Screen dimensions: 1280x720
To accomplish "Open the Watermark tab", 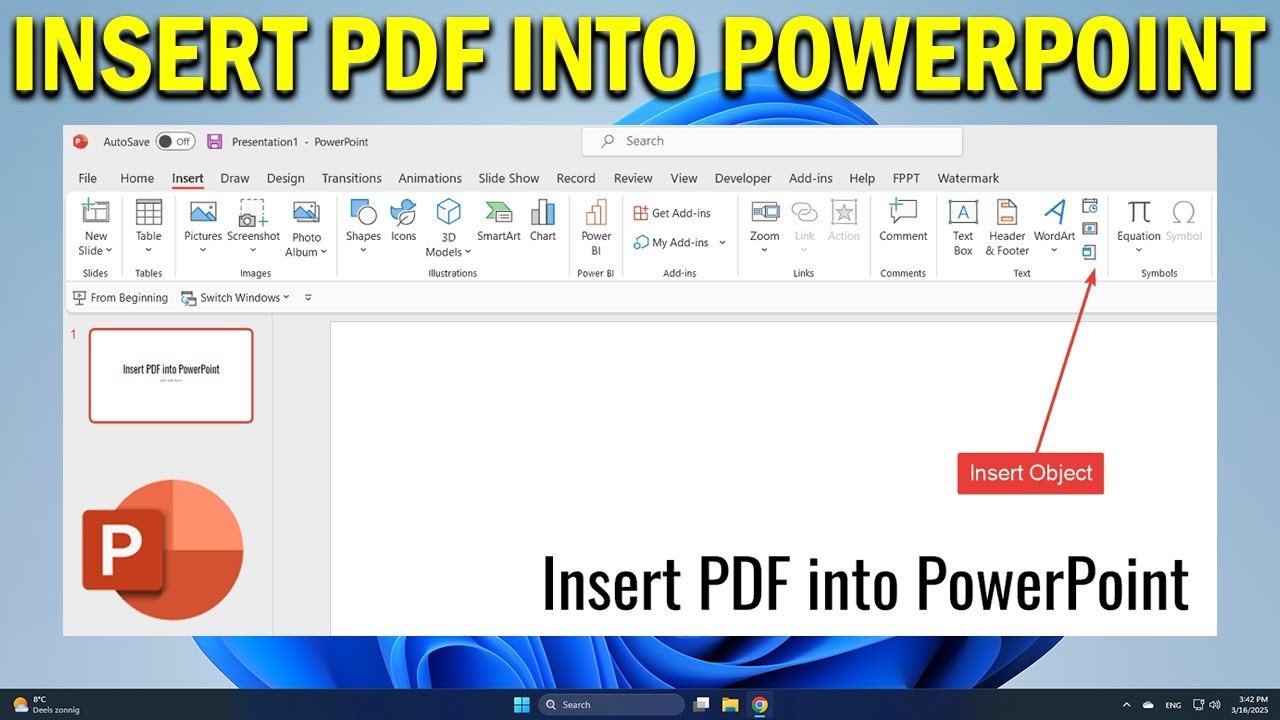I will [x=968, y=178].
